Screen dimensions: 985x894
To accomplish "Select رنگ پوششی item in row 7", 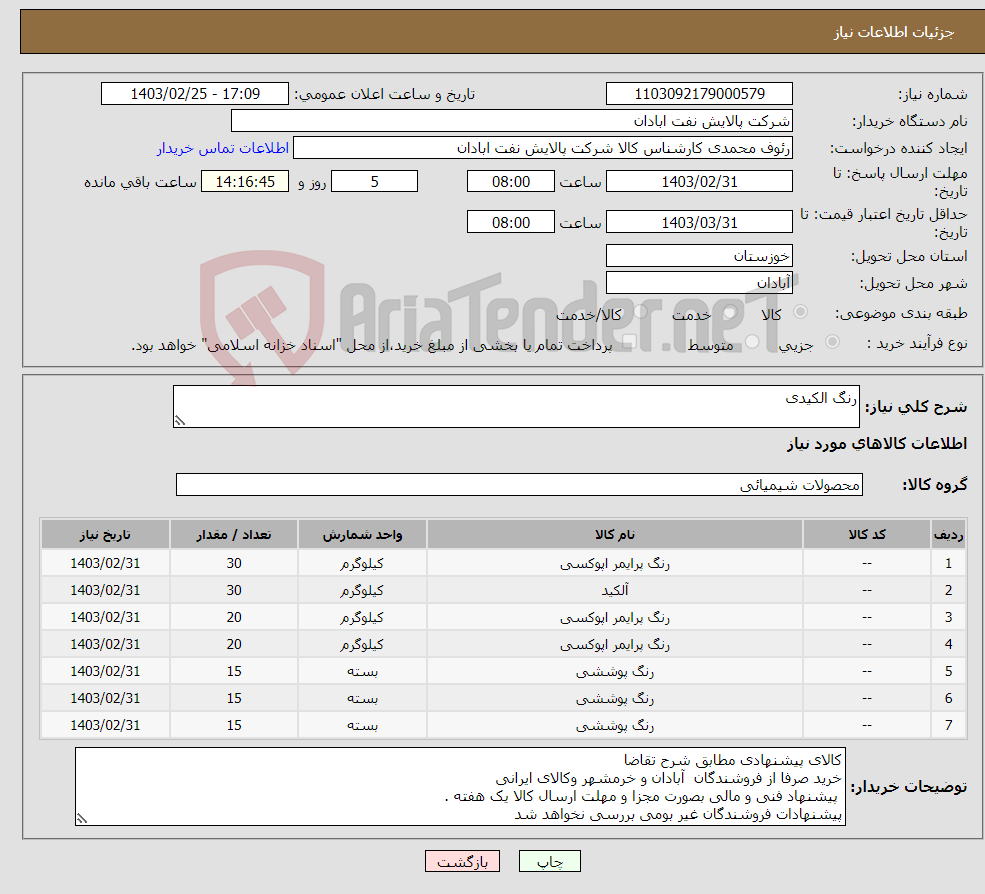I will click(x=615, y=726).
